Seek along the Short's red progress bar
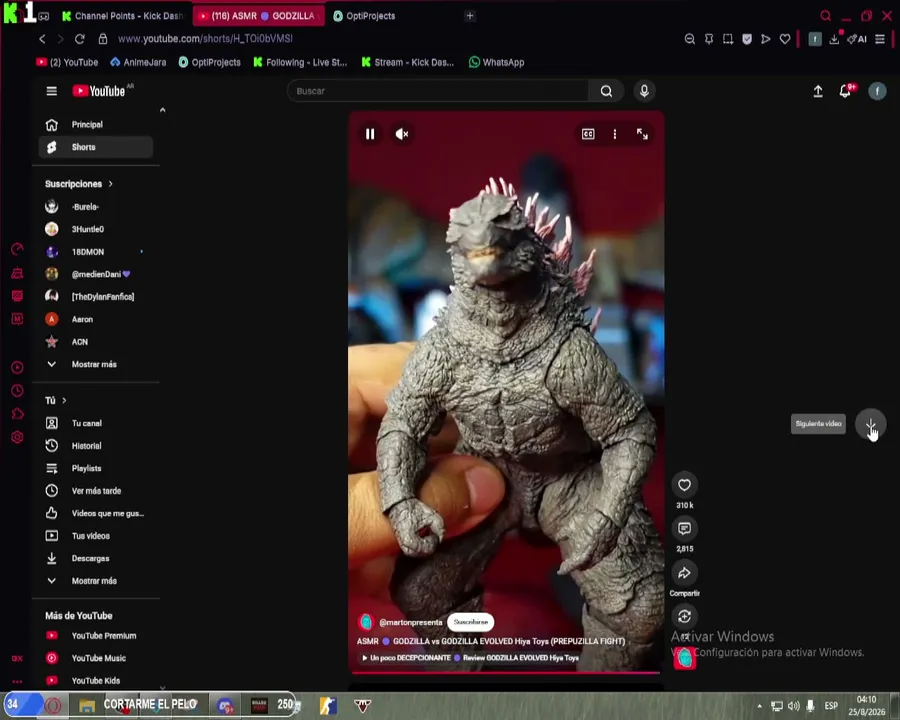The height and width of the screenshot is (720, 900). click(x=506, y=672)
